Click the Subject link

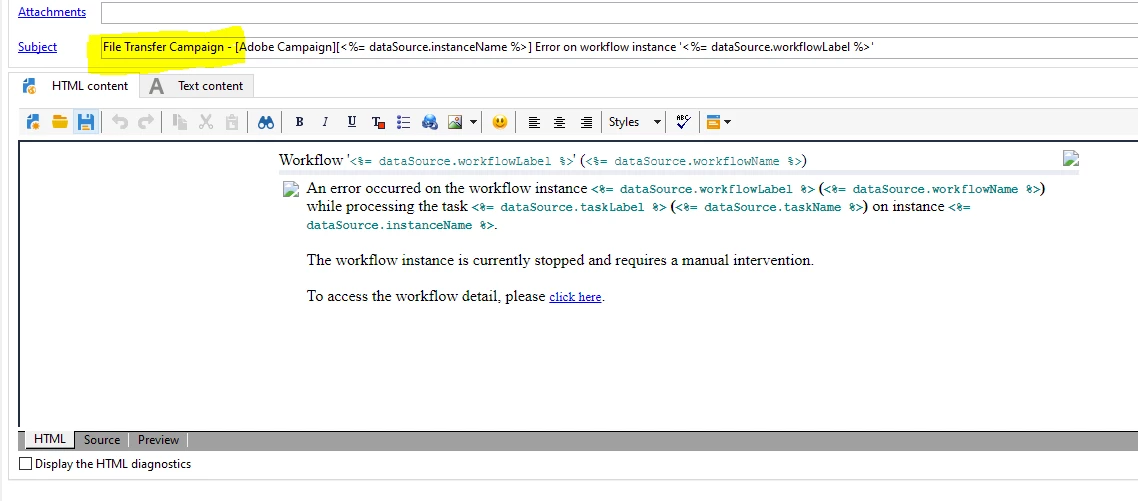tap(37, 46)
